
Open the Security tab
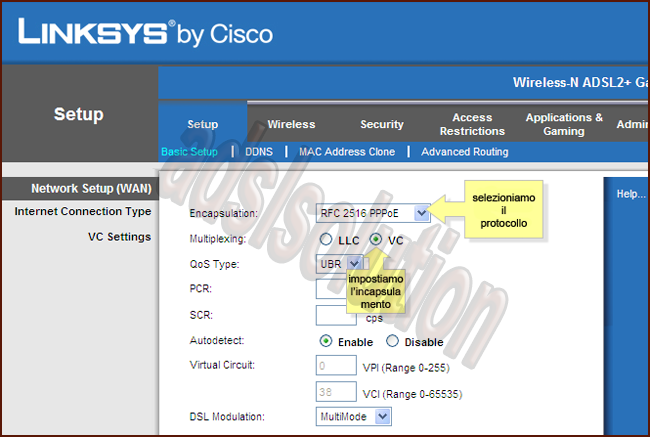382,124
